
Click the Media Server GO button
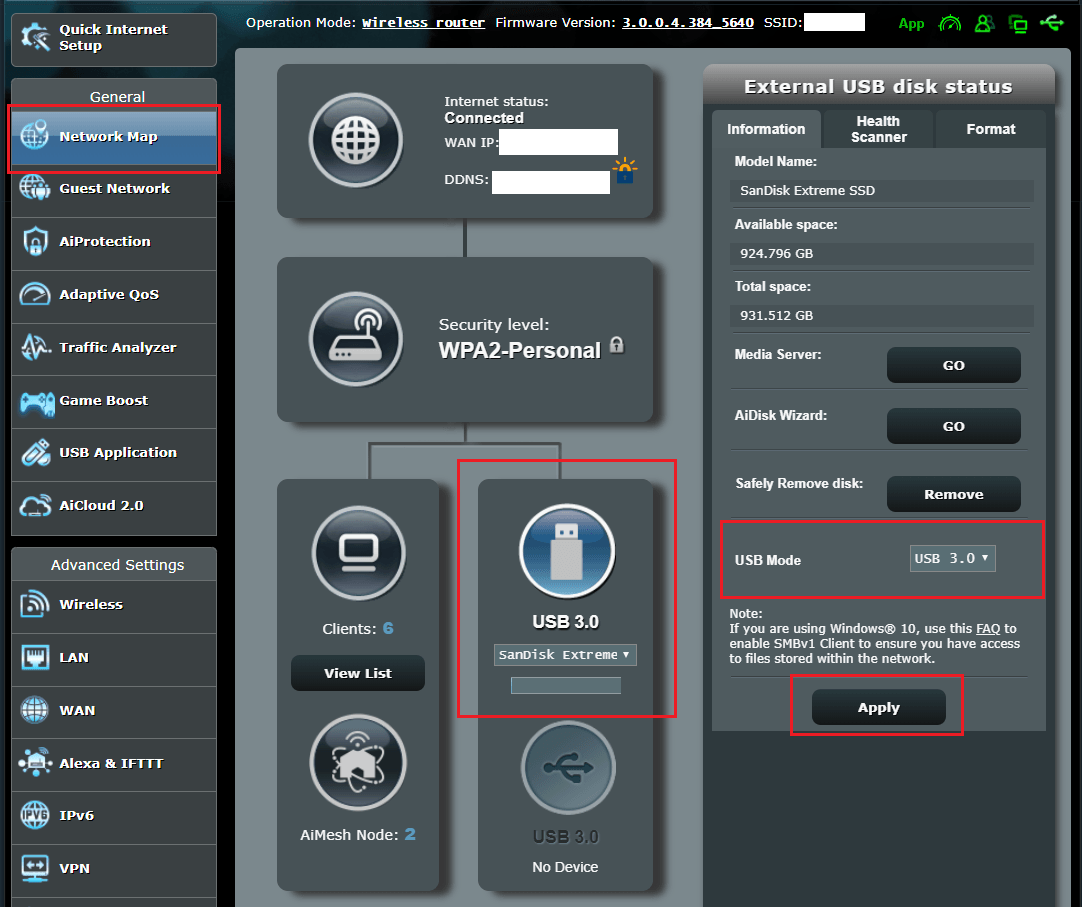click(x=953, y=366)
